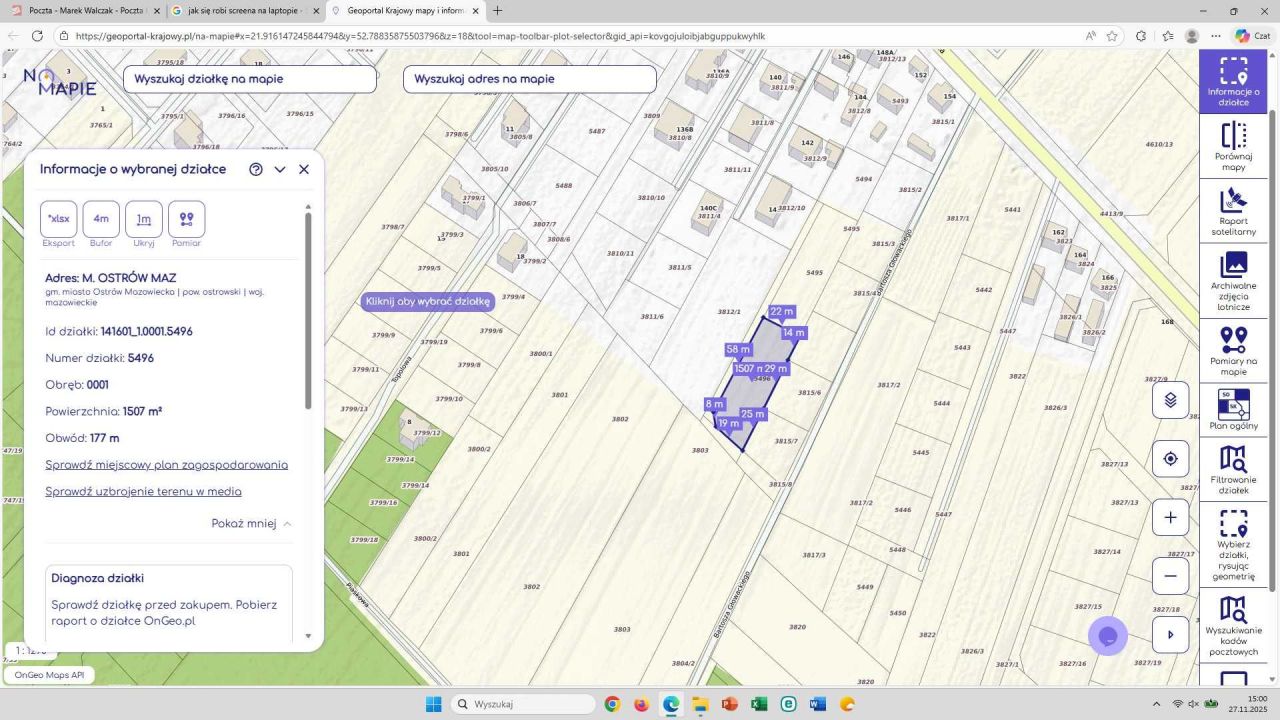
Task: Click the right-arrow play button on map
Action: coord(1170,634)
